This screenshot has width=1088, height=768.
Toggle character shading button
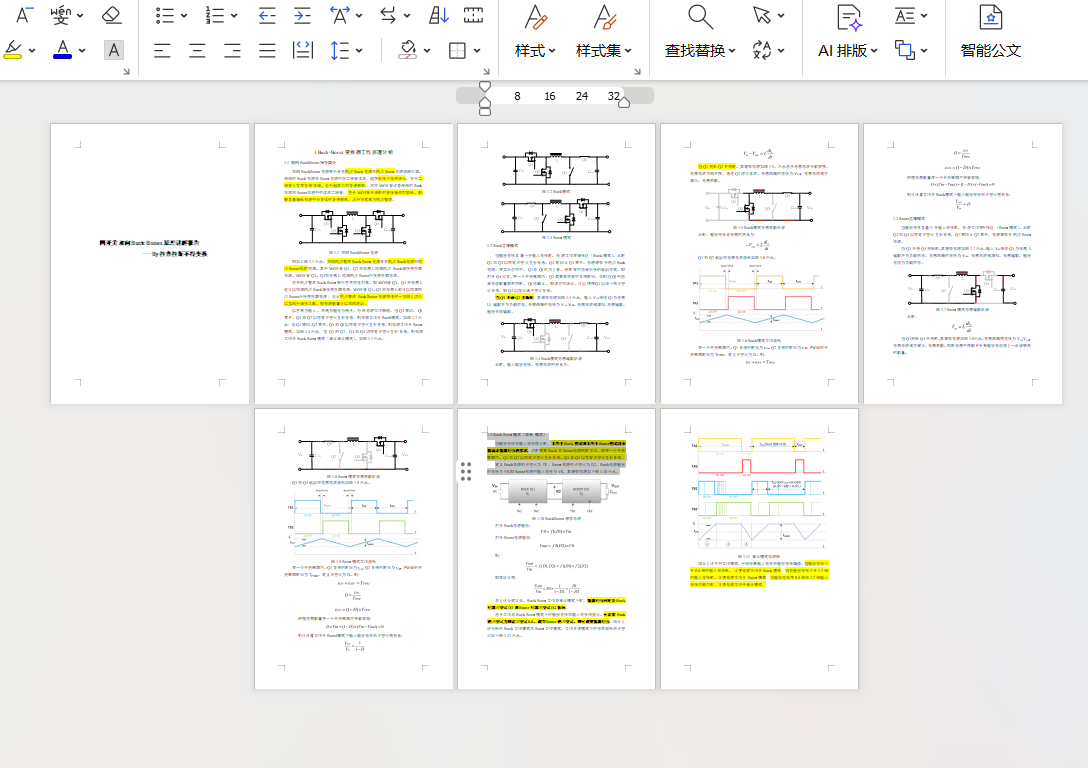(114, 50)
